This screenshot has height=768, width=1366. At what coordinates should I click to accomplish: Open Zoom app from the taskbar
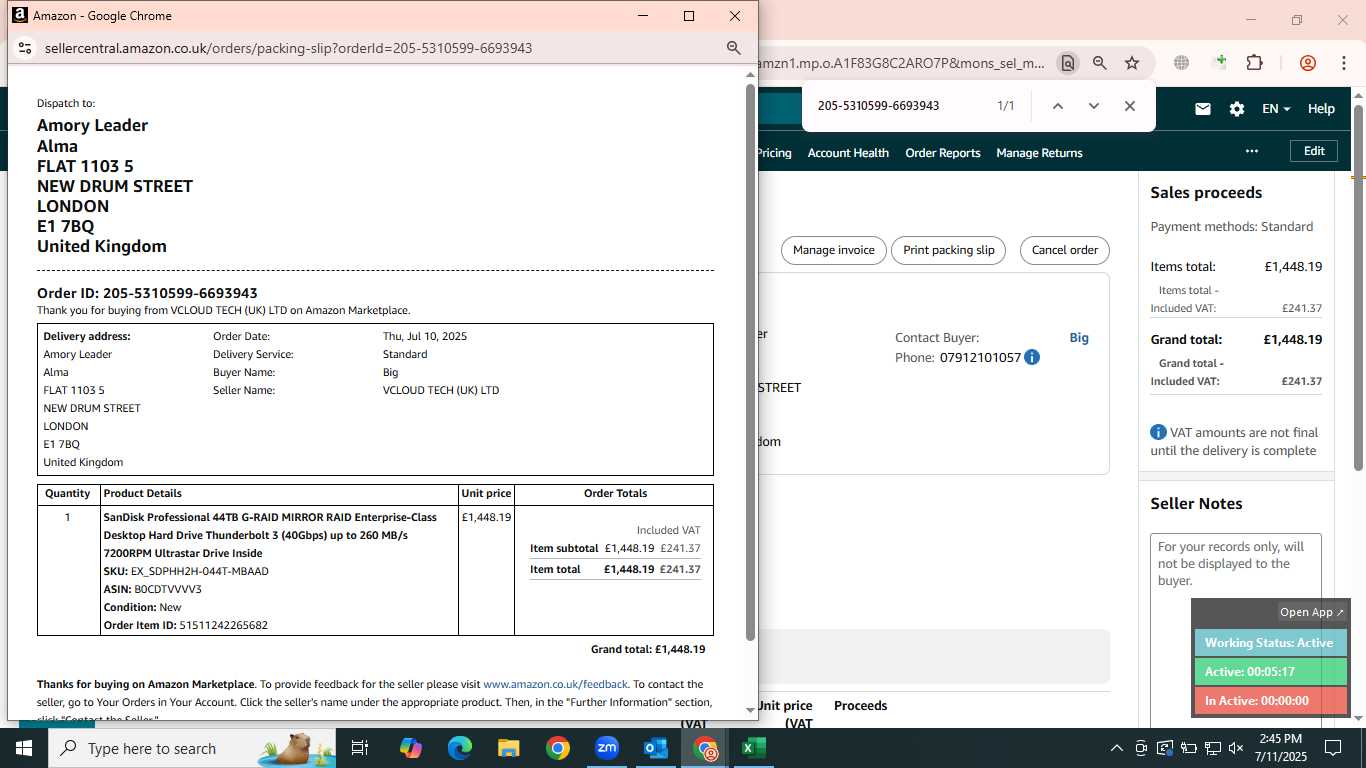[606, 748]
